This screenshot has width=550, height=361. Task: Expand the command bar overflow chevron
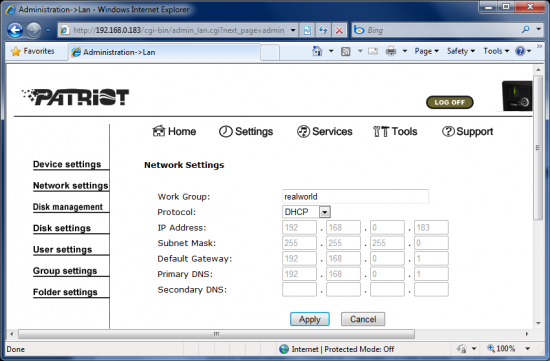539,46
